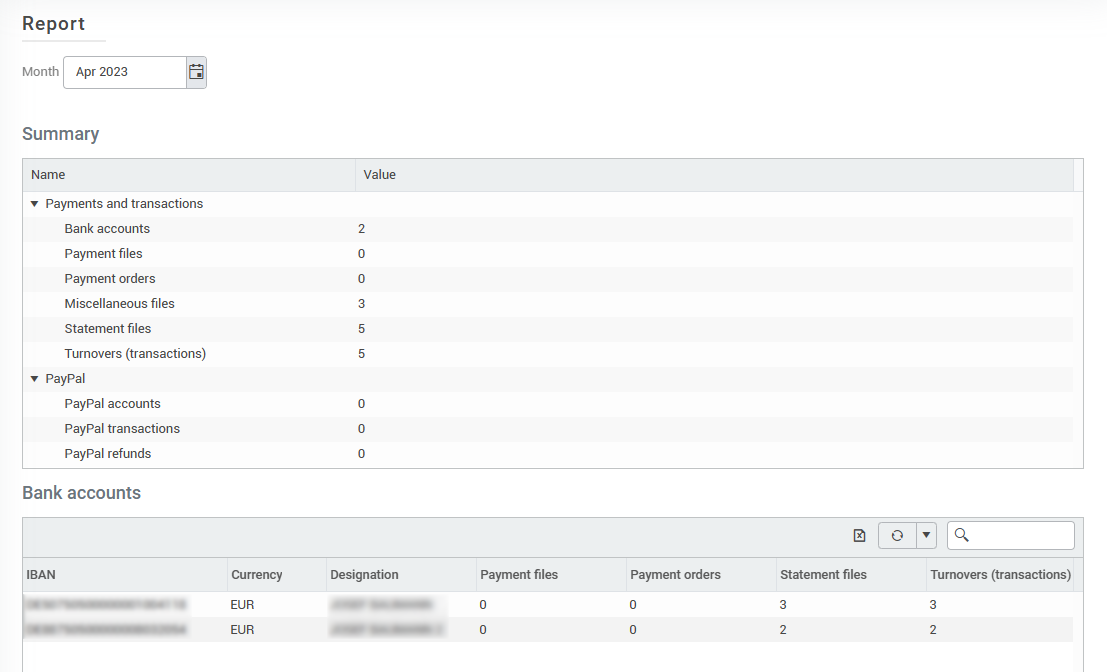Viewport: 1107px width, 672px height.
Task: Collapse the Payments and transactions group
Action: point(35,204)
